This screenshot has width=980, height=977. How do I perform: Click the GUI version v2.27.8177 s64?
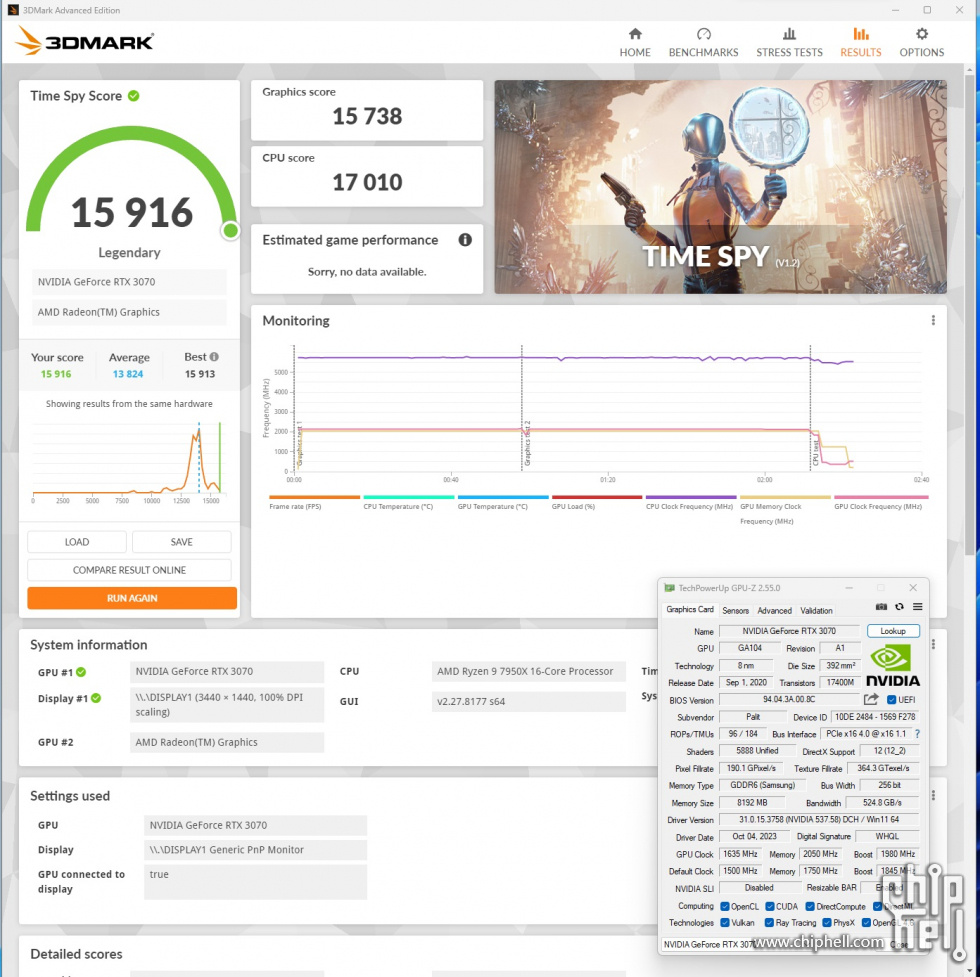tap(528, 701)
